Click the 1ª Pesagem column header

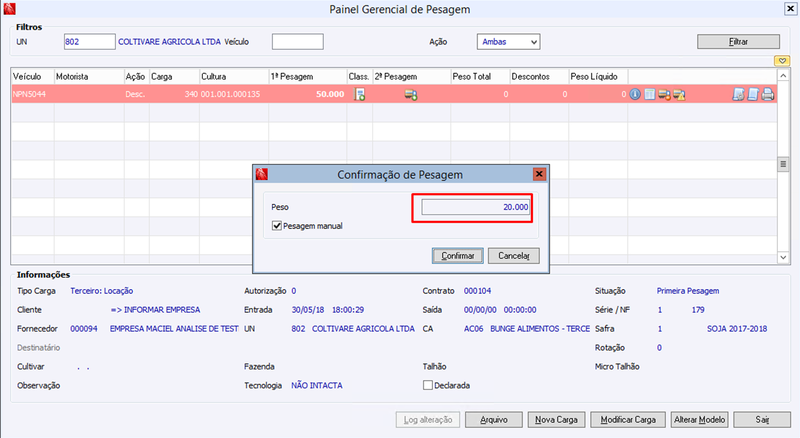click(308, 77)
